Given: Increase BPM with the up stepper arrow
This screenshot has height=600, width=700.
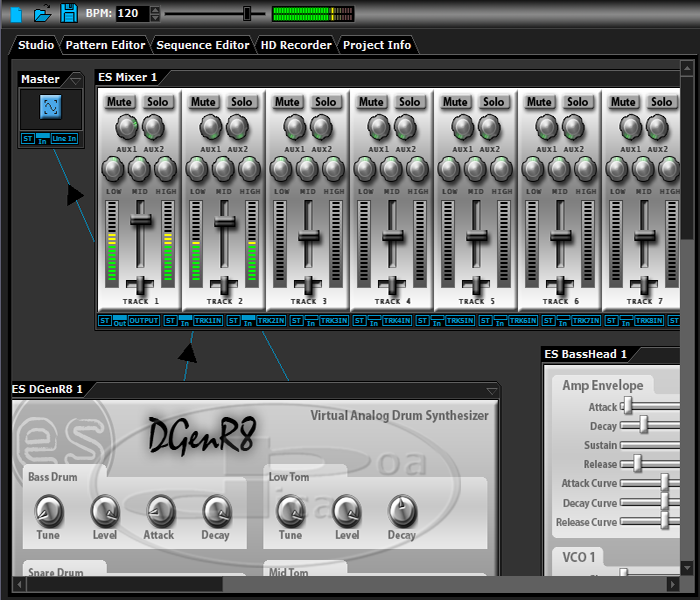Looking at the screenshot, I should (x=155, y=10).
